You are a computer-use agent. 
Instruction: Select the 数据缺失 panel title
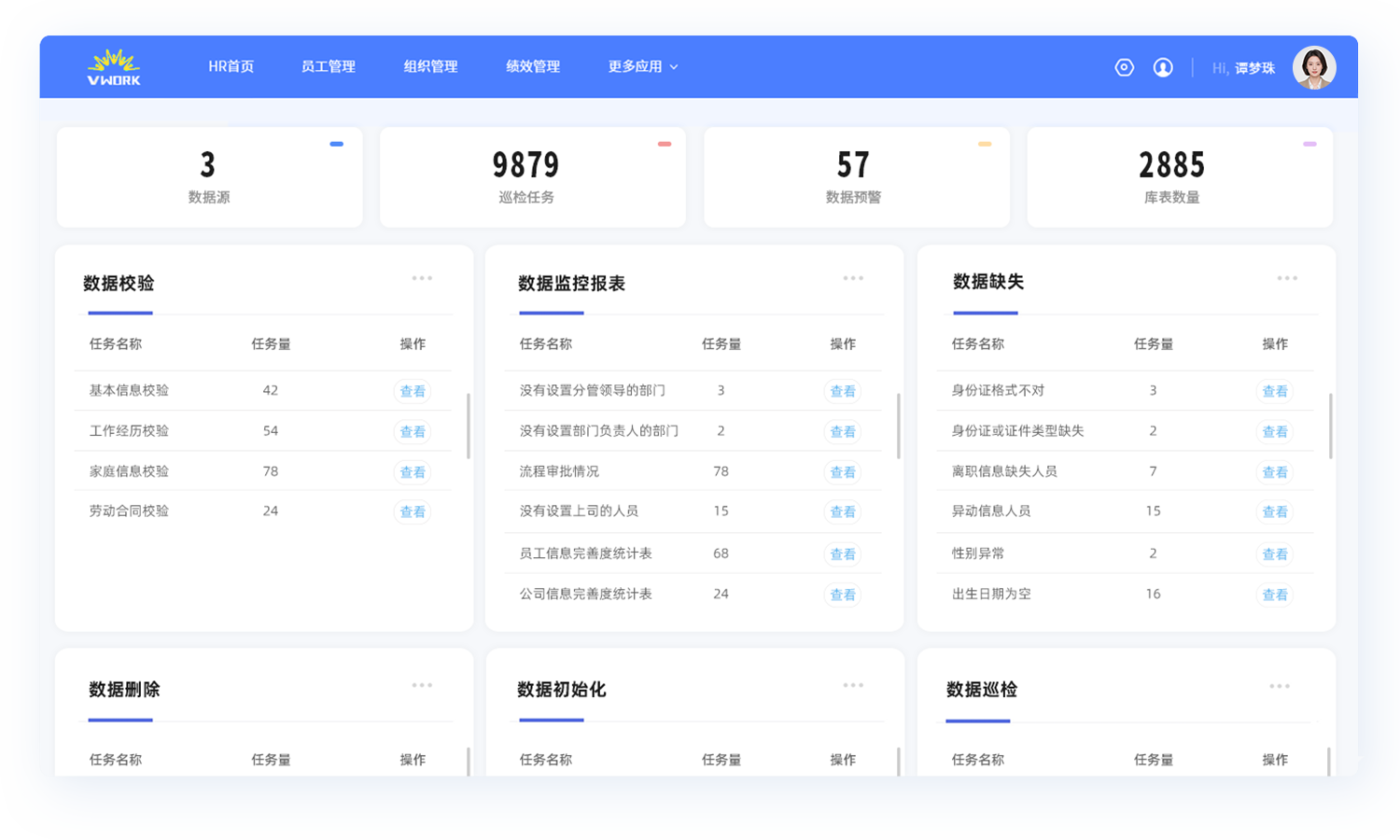(988, 282)
